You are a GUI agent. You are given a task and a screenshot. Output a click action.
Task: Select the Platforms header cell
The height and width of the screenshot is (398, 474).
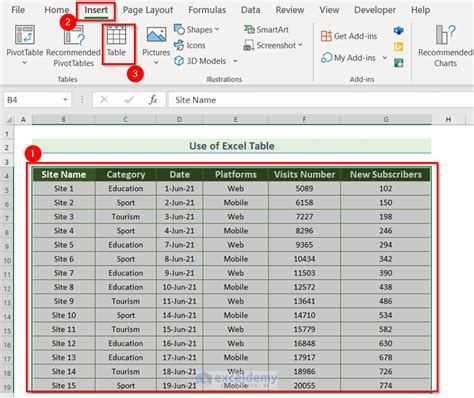point(236,174)
